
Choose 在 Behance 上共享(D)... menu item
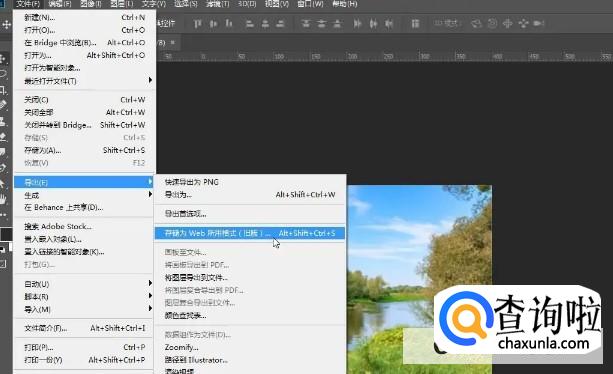(84, 208)
